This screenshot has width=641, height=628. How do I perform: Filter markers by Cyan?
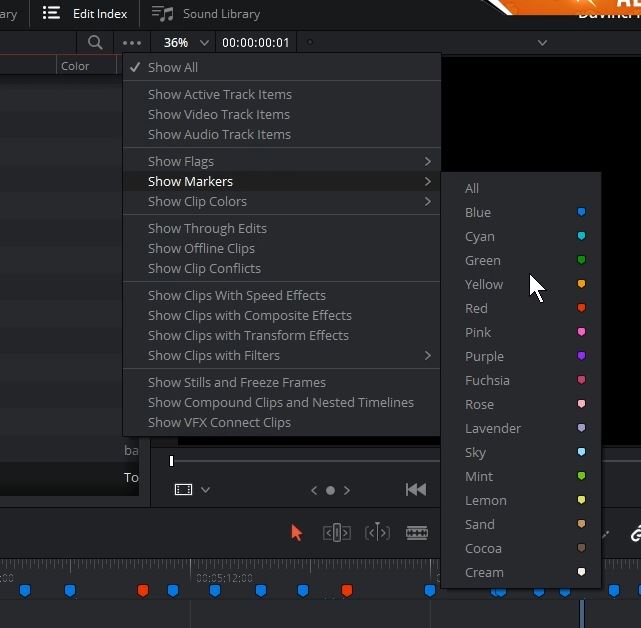[521, 237]
